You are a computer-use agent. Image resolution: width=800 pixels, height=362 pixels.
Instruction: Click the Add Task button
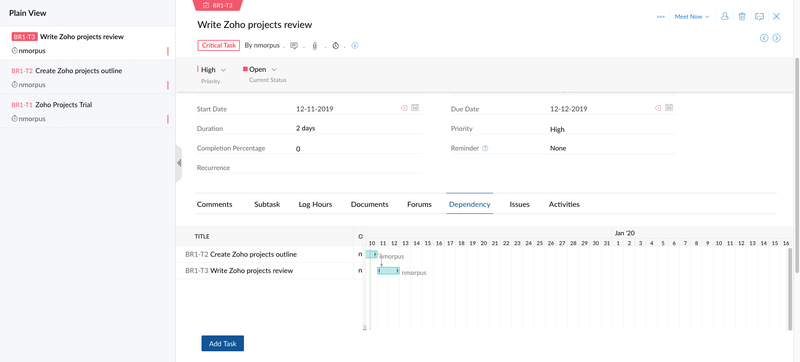[x=222, y=343]
